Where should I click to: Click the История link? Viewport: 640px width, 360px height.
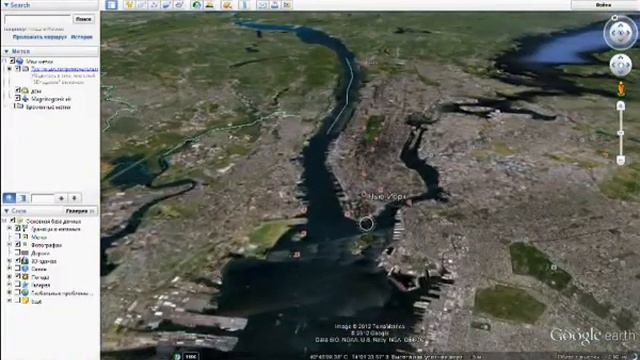[x=82, y=37]
